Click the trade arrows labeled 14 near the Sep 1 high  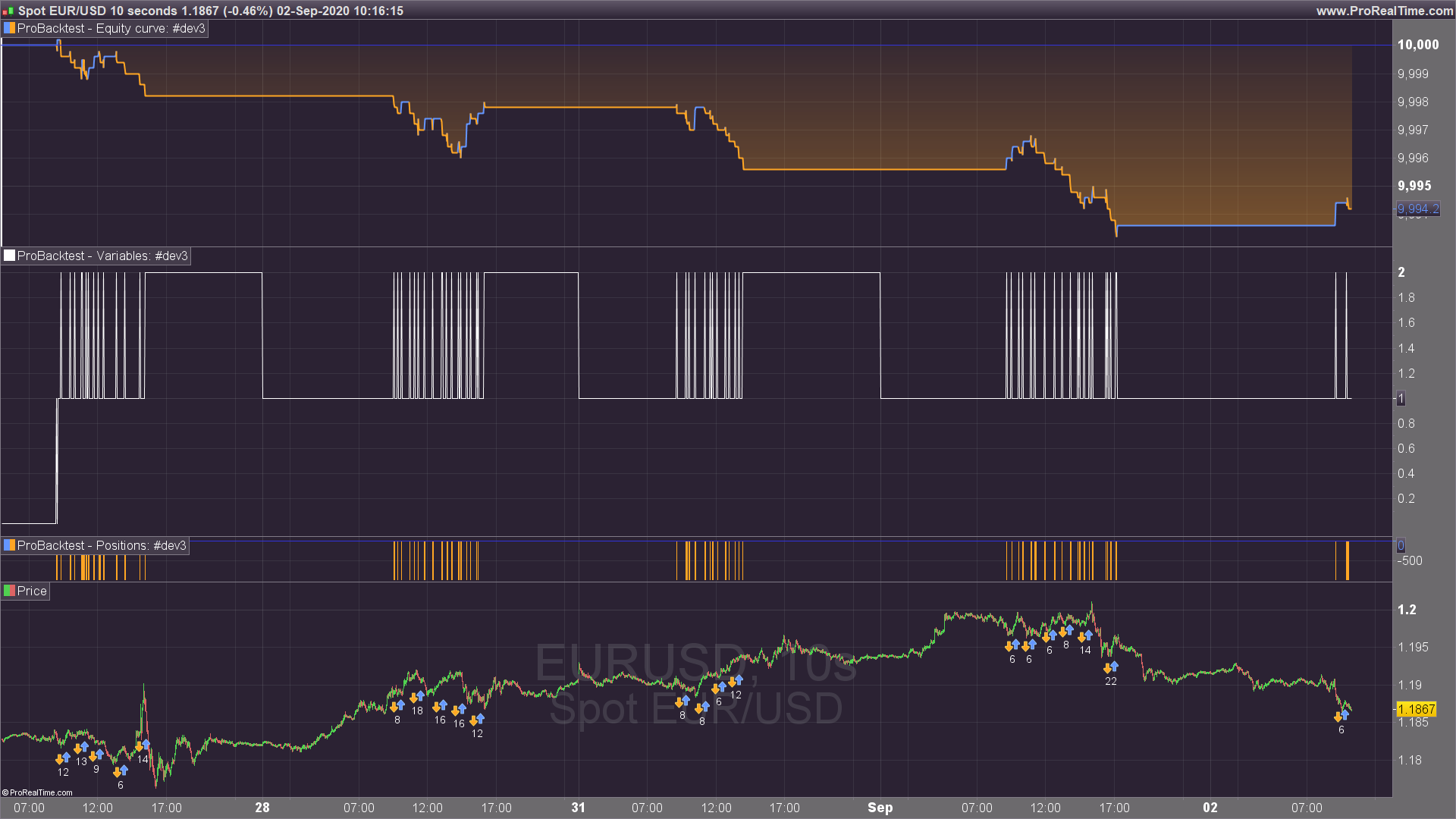coord(1085,636)
